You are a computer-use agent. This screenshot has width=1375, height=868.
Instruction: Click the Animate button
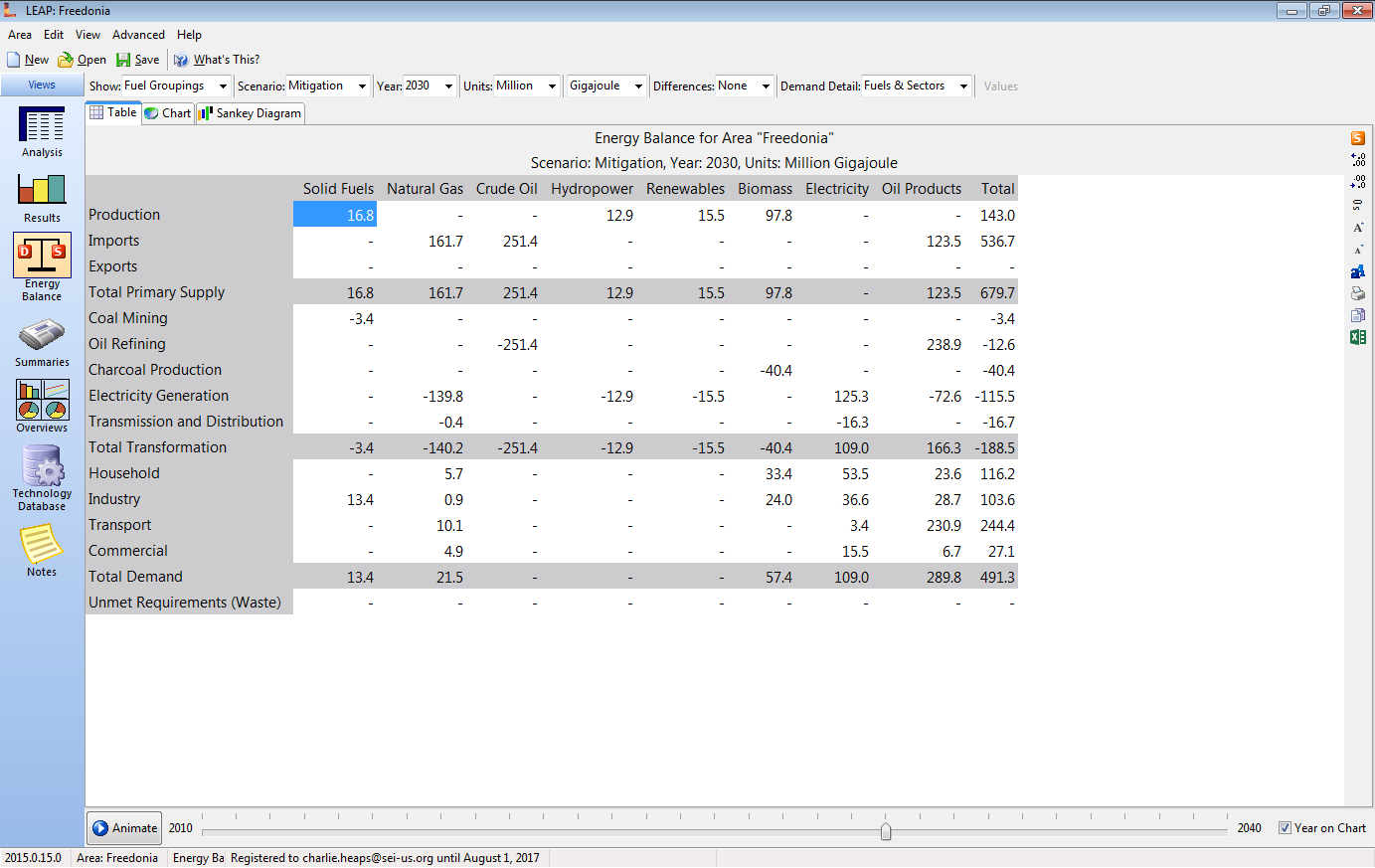pos(125,828)
